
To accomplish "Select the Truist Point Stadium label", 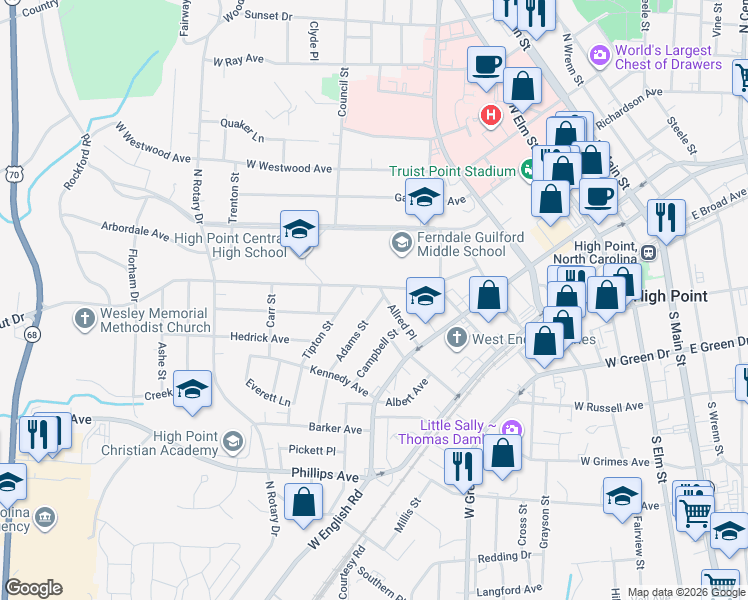I will click(x=452, y=171).
